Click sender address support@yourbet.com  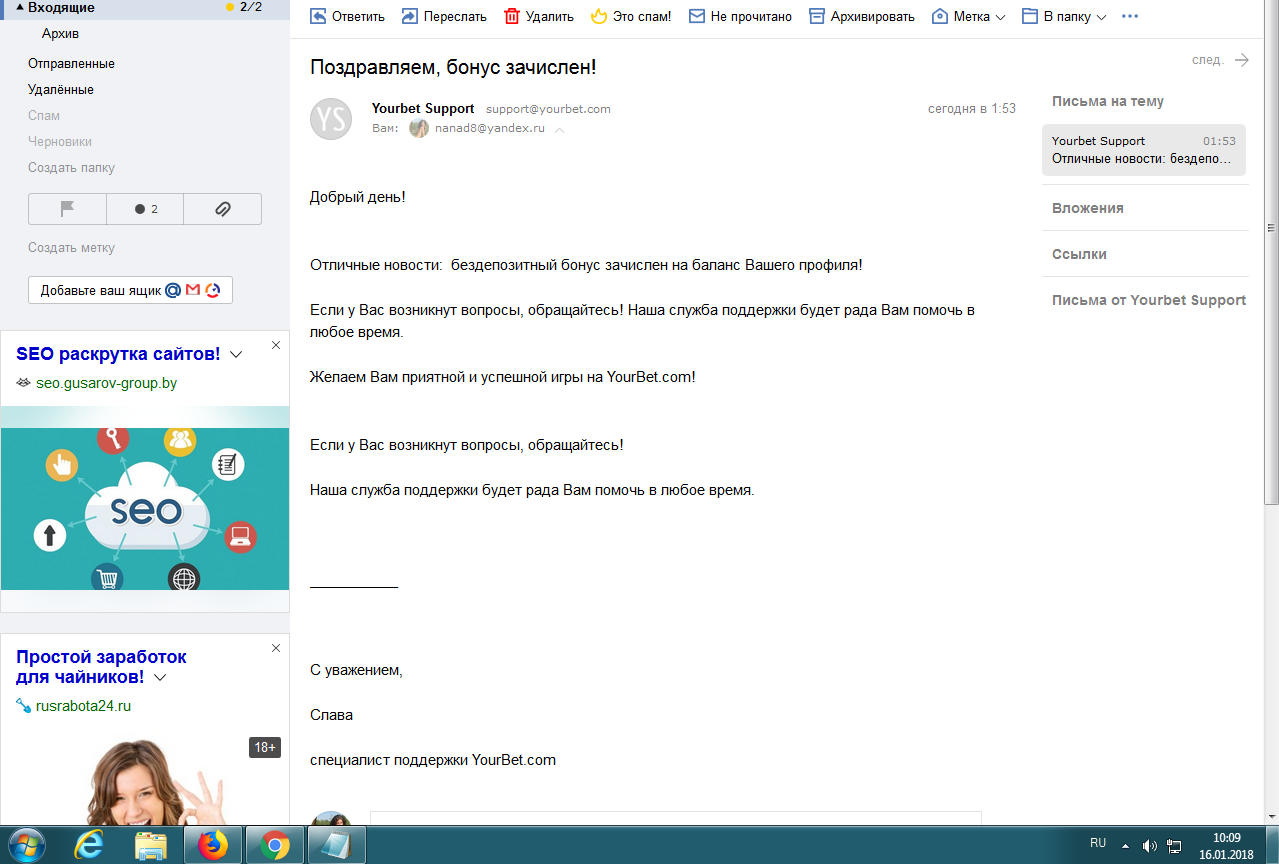pyautogui.click(x=548, y=109)
